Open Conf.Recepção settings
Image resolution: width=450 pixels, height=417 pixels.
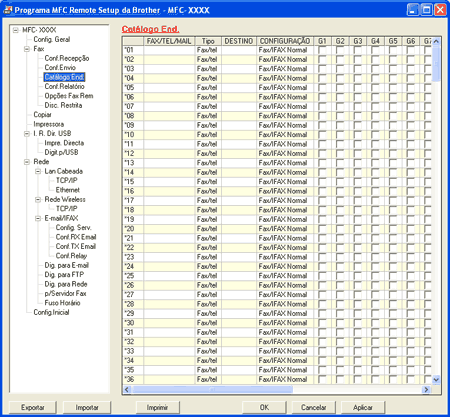67,58
